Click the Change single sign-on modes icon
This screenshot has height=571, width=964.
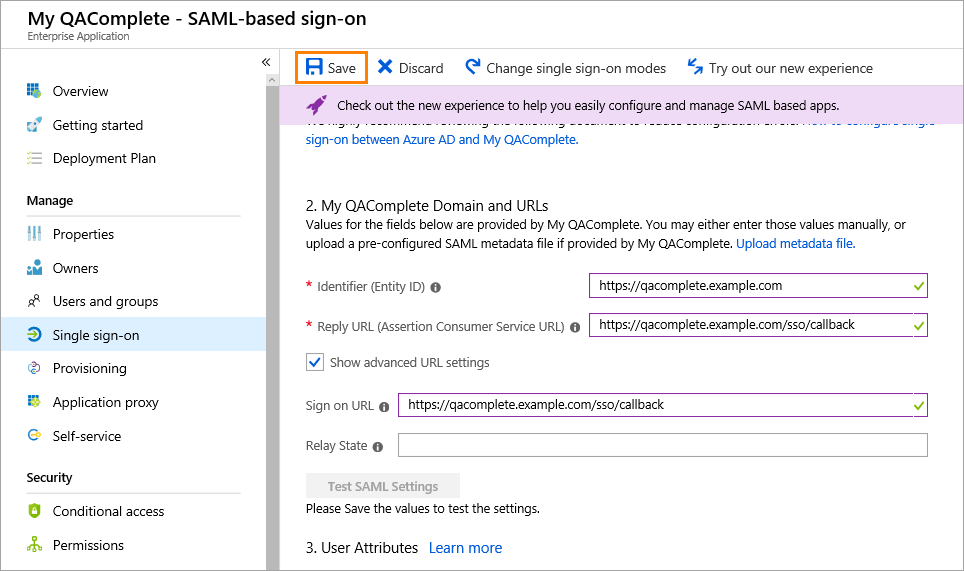pyautogui.click(x=473, y=67)
